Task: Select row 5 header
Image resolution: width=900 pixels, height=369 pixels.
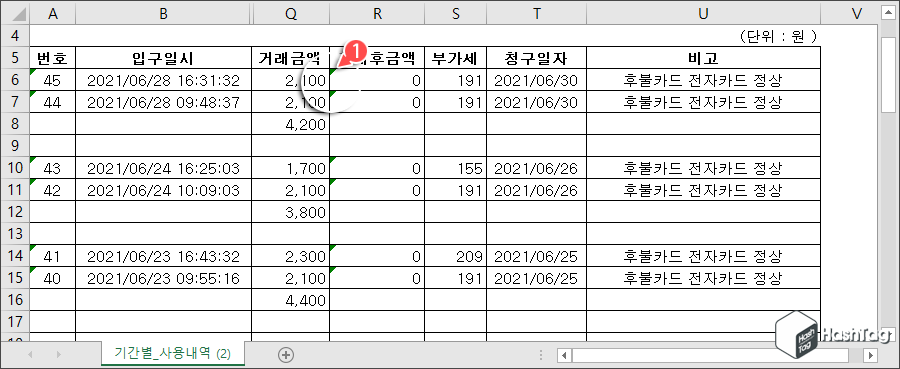Action: pos(15,57)
